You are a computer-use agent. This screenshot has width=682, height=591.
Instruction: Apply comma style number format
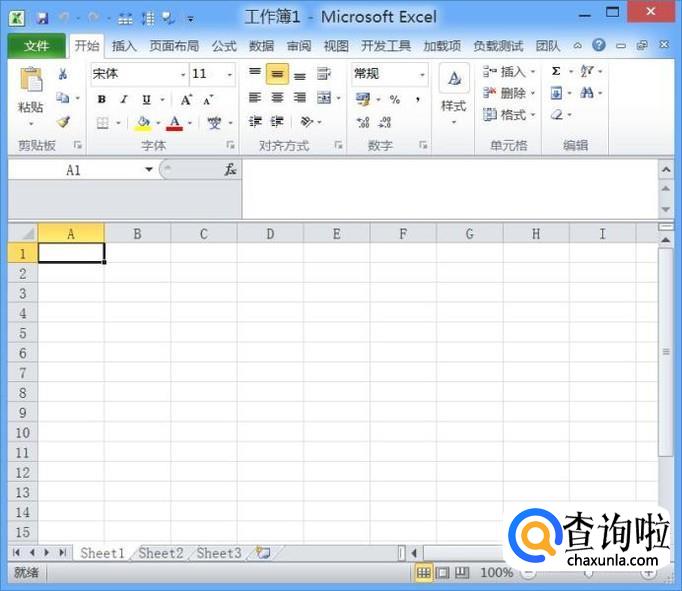coord(418,100)
